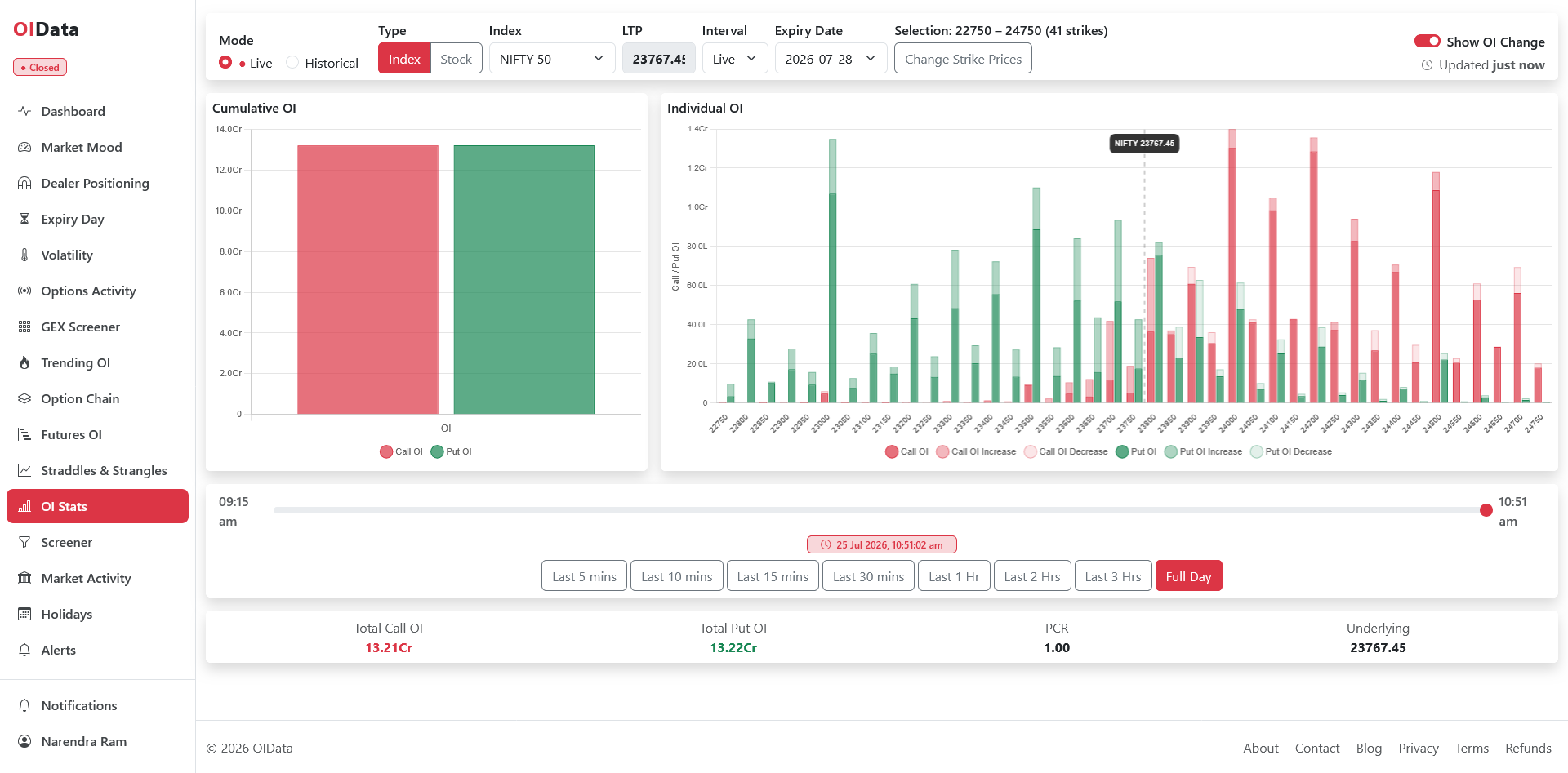This screenshot has height=773, width=1568.
Task: Toggle Call OI legend in Cumulative chart
Action: [401, 451]
